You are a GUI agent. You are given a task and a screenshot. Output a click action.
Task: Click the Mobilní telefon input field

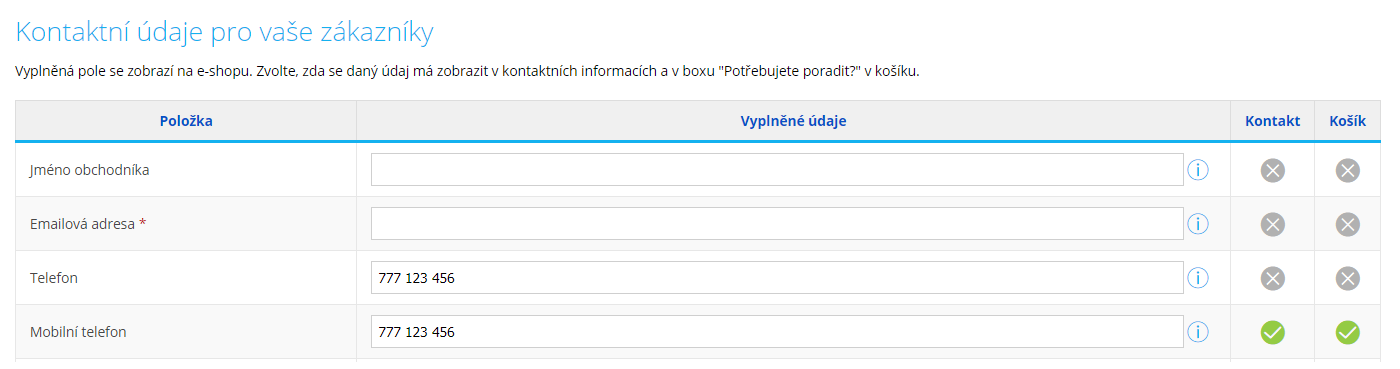click(777, 332)
